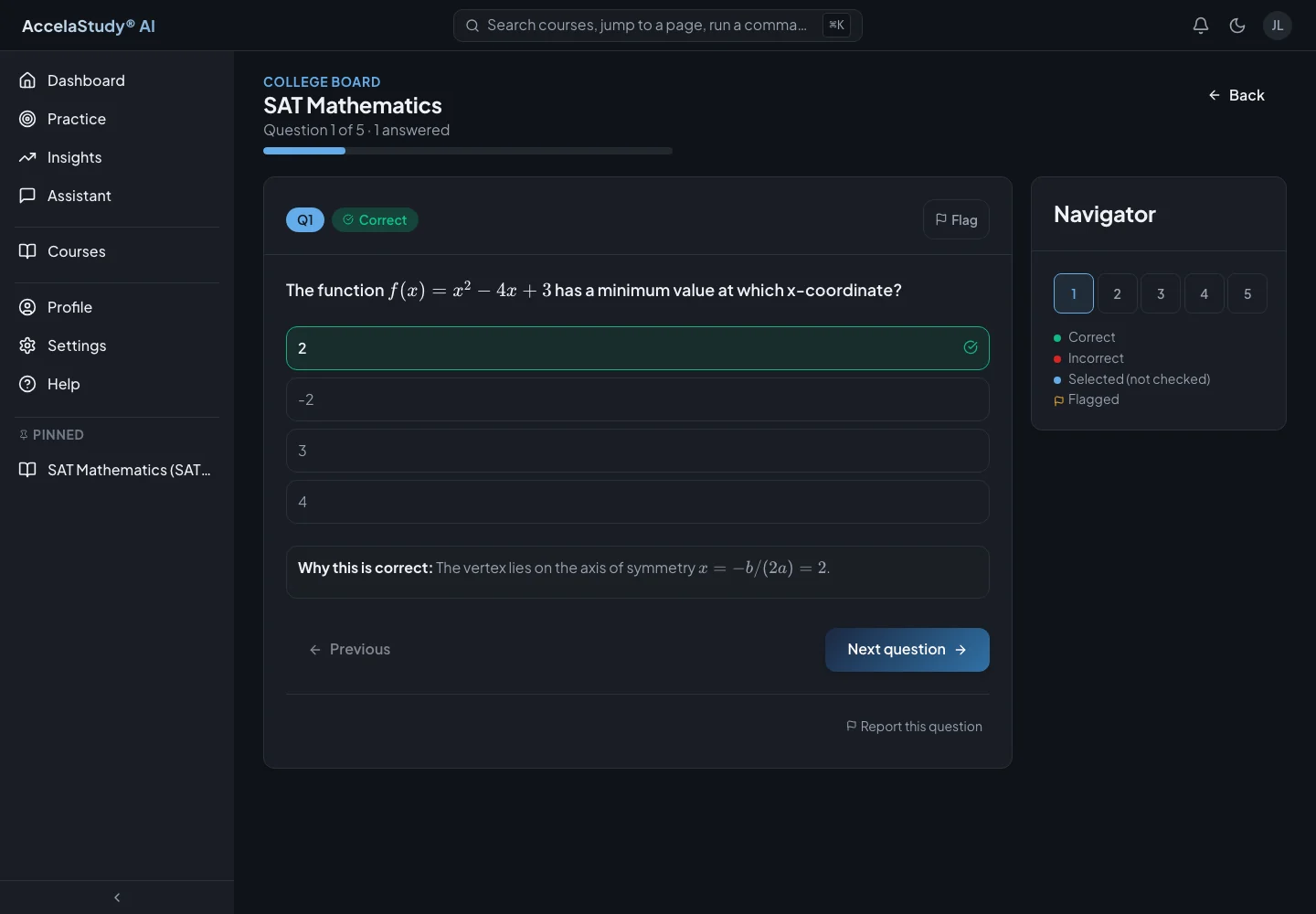Click the search magnifier icon
Screen dimensions: 1316x914
coord(472,26)
